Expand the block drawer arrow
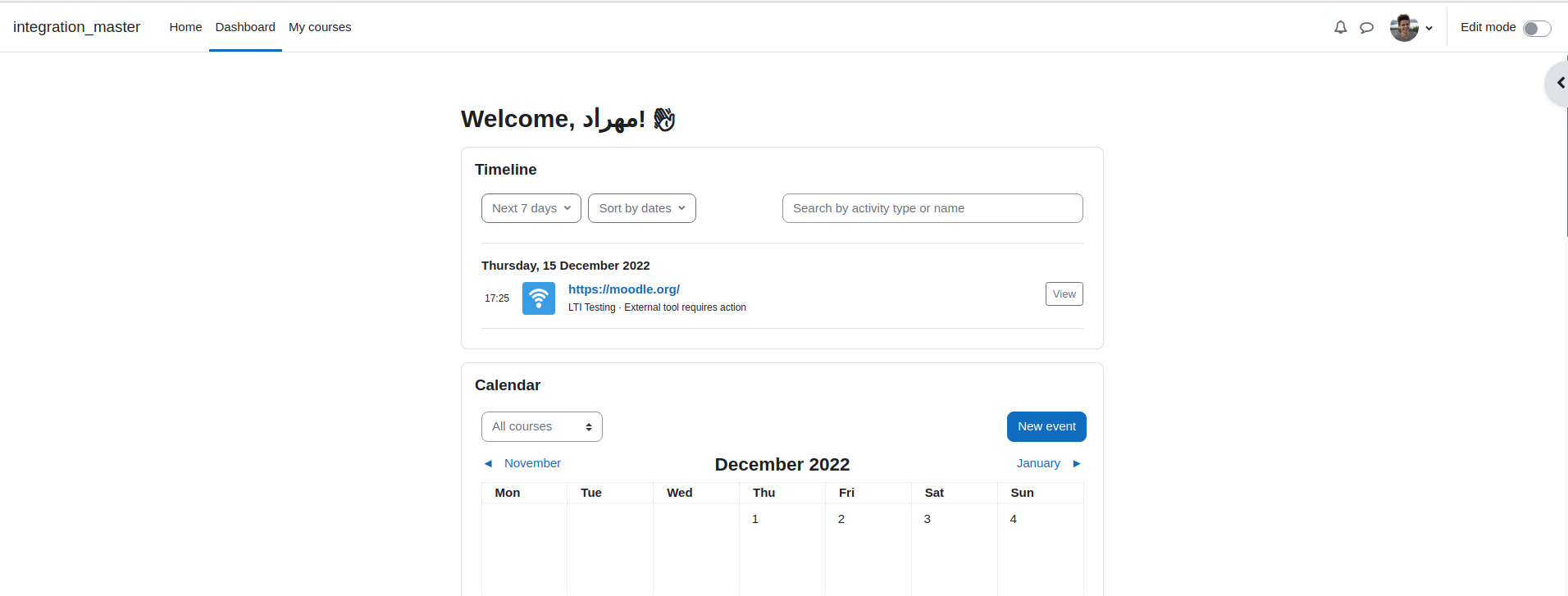The height and width of the screenshot is (596, 1568). click(x=1559, y=83)
